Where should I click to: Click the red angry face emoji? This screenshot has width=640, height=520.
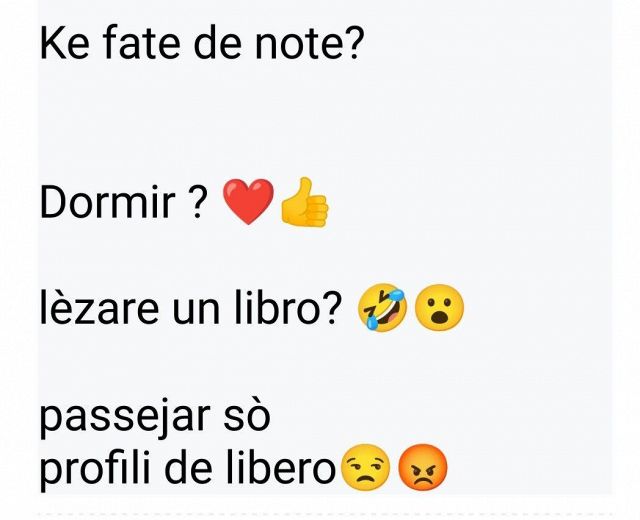pyautogui.click(x=422, y=467)
